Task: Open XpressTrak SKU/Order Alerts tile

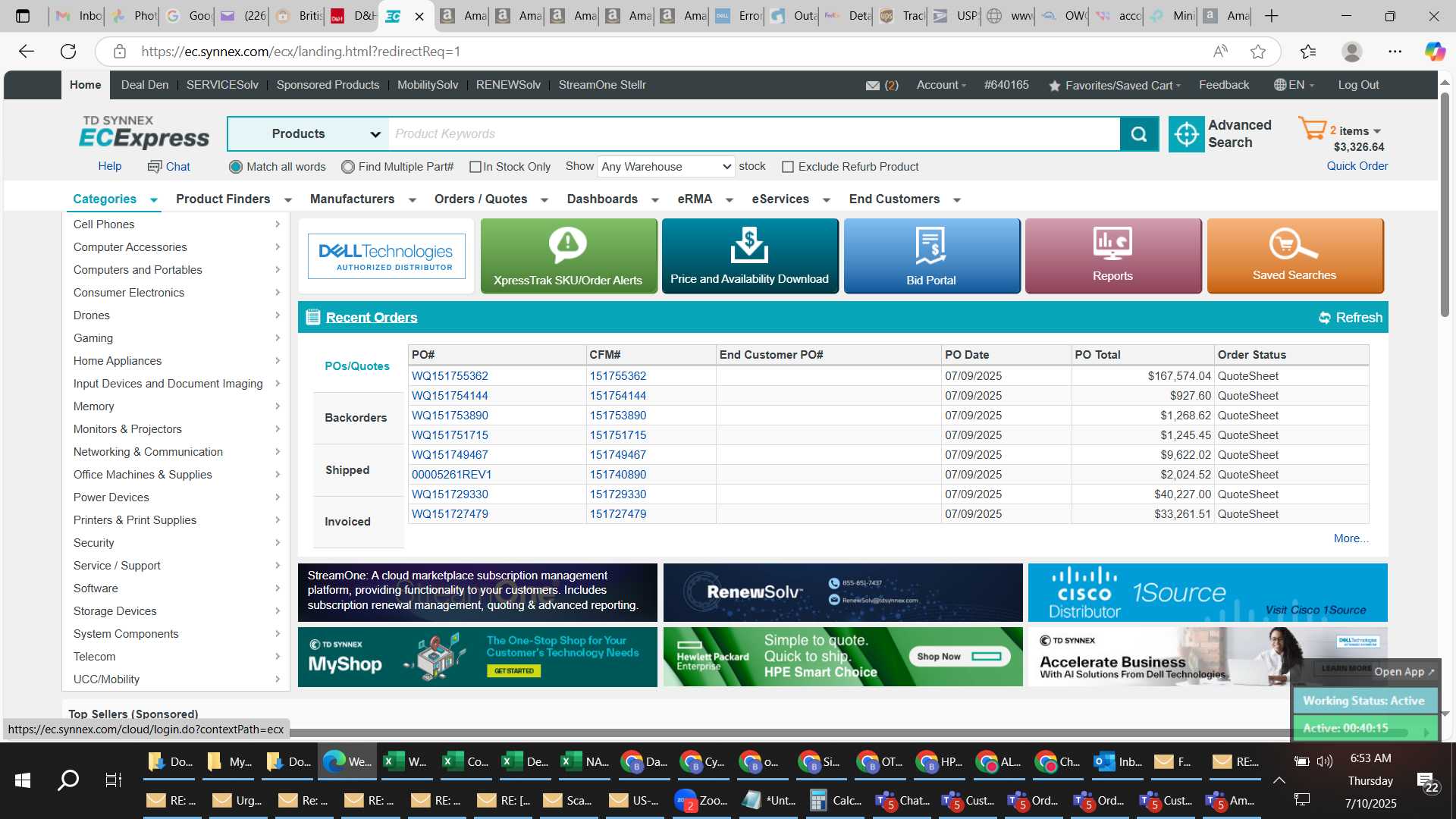Action: [x=568, y=256]
